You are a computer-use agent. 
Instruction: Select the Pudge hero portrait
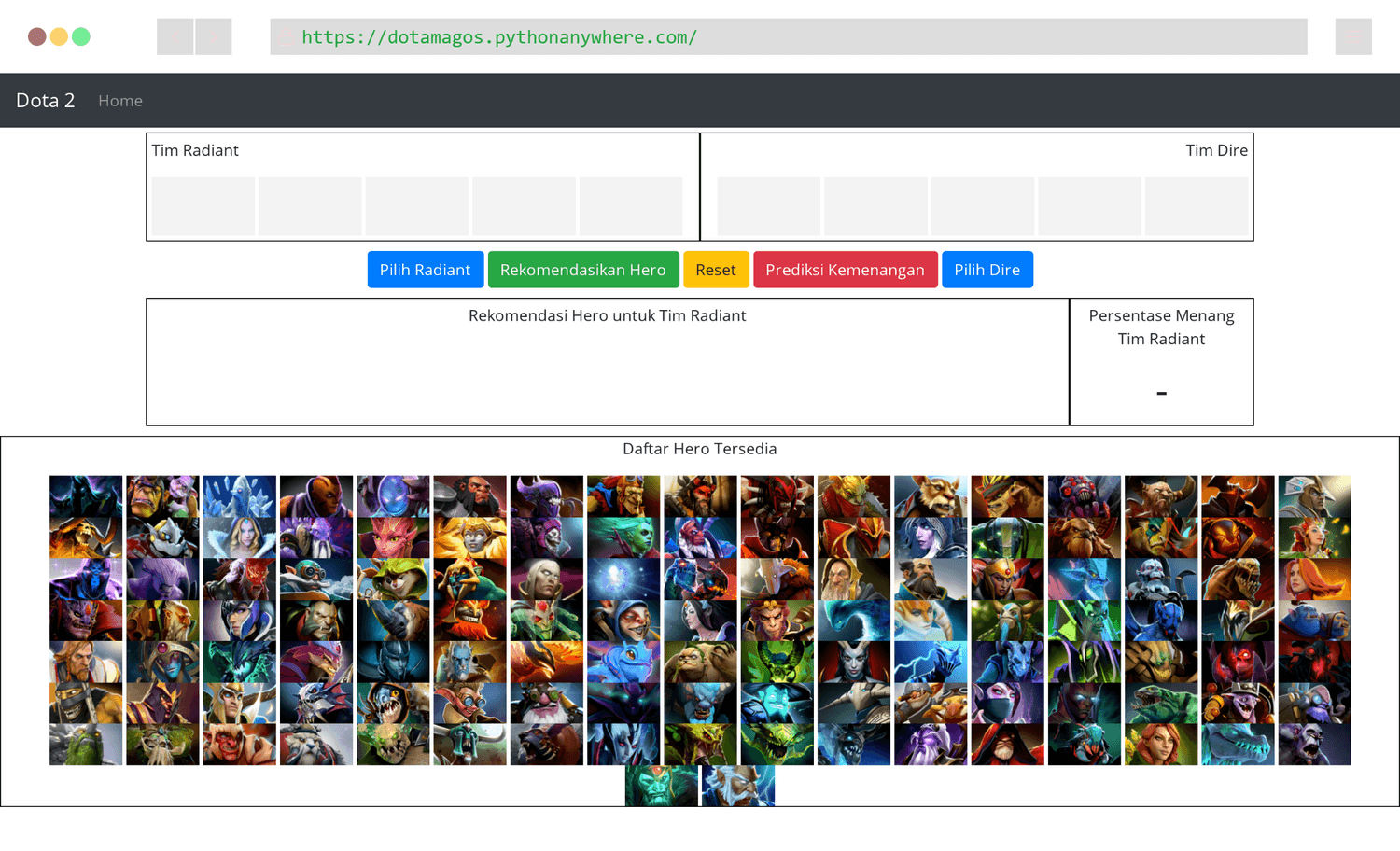coord(701,662)
